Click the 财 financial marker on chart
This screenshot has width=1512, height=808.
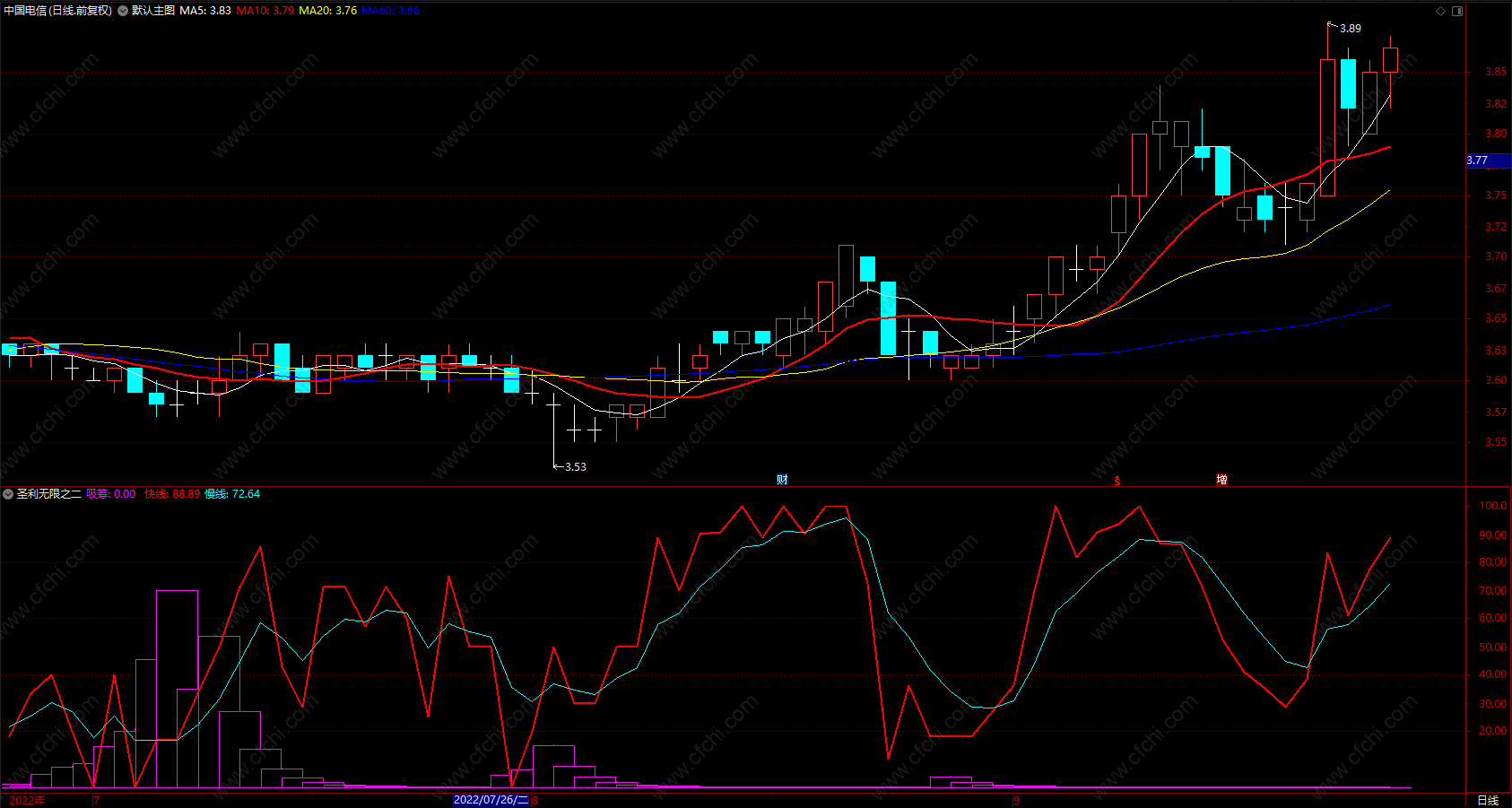tap(782, 480)
